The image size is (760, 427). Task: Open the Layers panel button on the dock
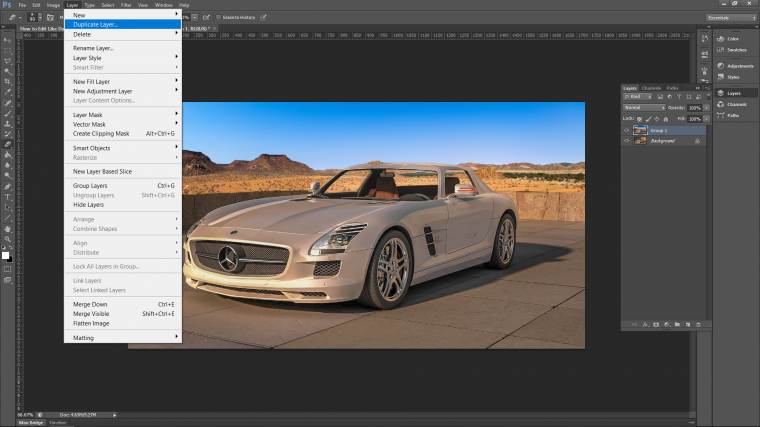pyautogui.click(x=735, y=93)
